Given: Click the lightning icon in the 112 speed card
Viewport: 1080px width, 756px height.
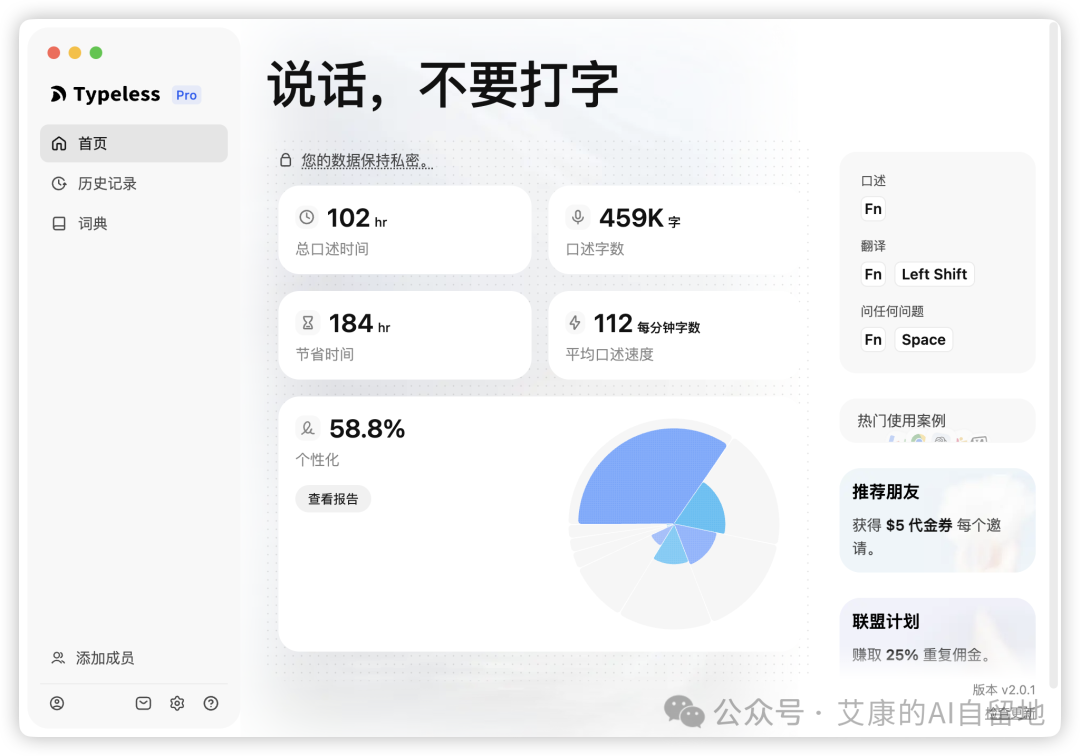Looking at the screenshot, I should (574, 323).
